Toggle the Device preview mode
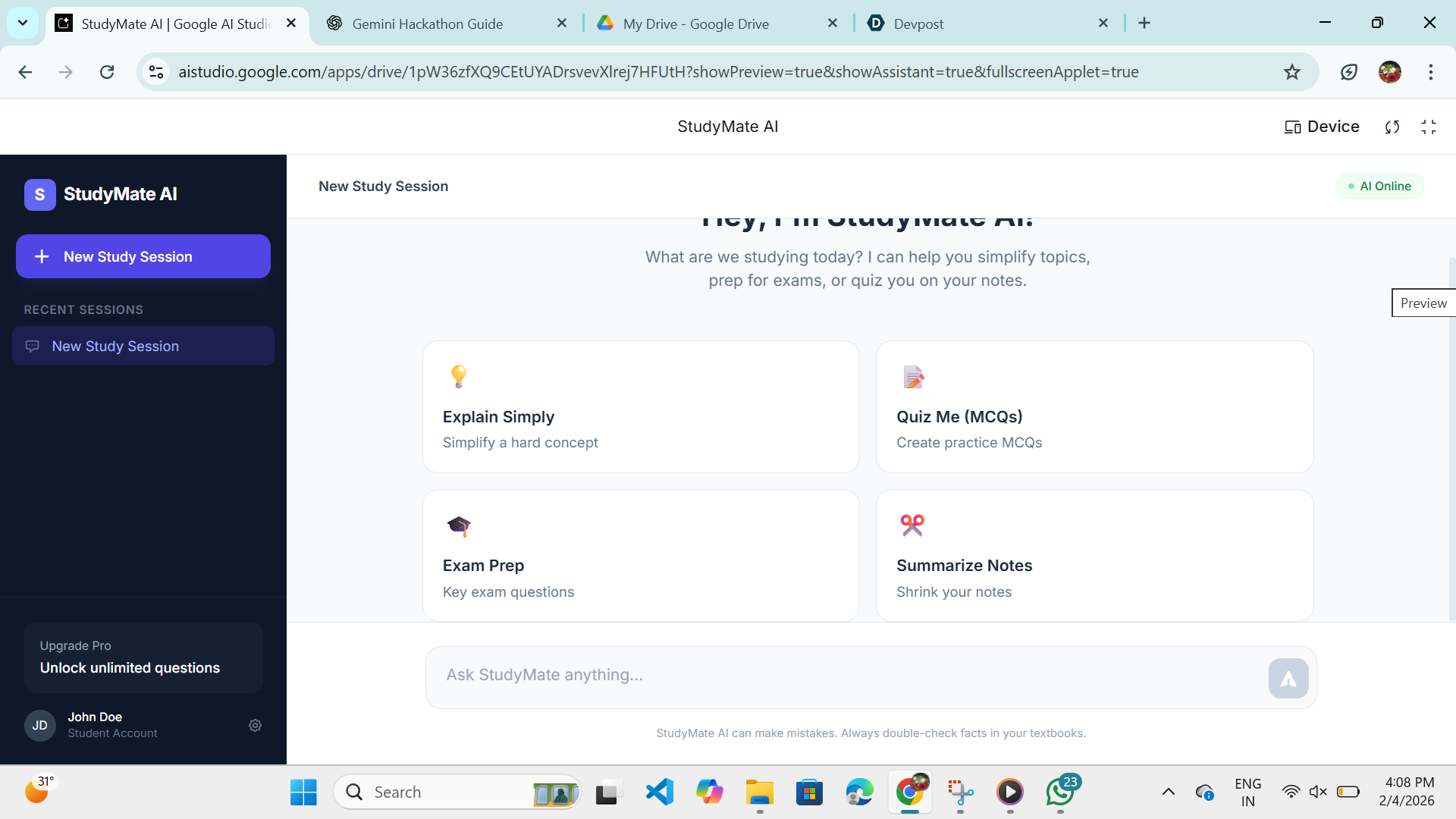Image resolution: width=1456 pixels, height=819 pixels. [1322, 127]
